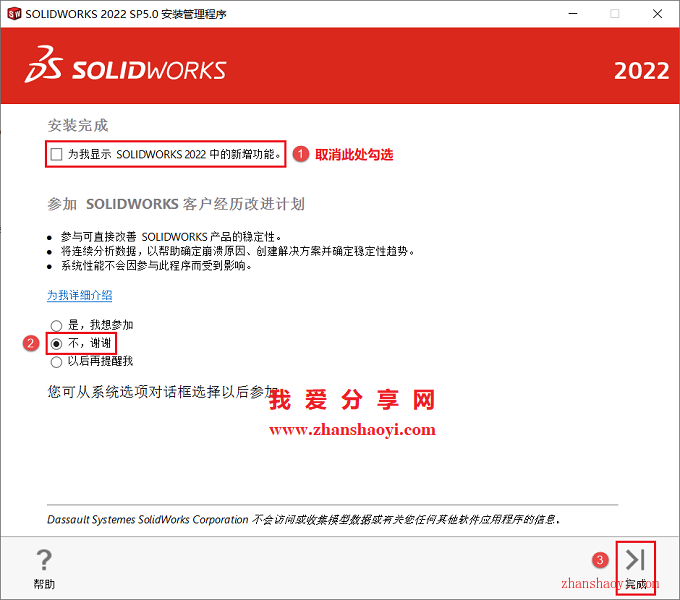Click the SOLIDWORKS logo in the banner
Screen dimensions: 680x600
click(125, 65)
